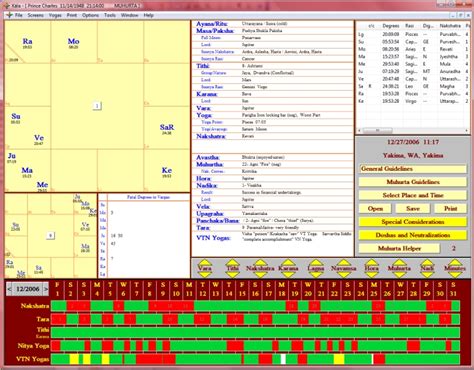This screenshot has height=370, width=474.
Task: Step Tithi back with its down arrow
Action: click(232, 274)
